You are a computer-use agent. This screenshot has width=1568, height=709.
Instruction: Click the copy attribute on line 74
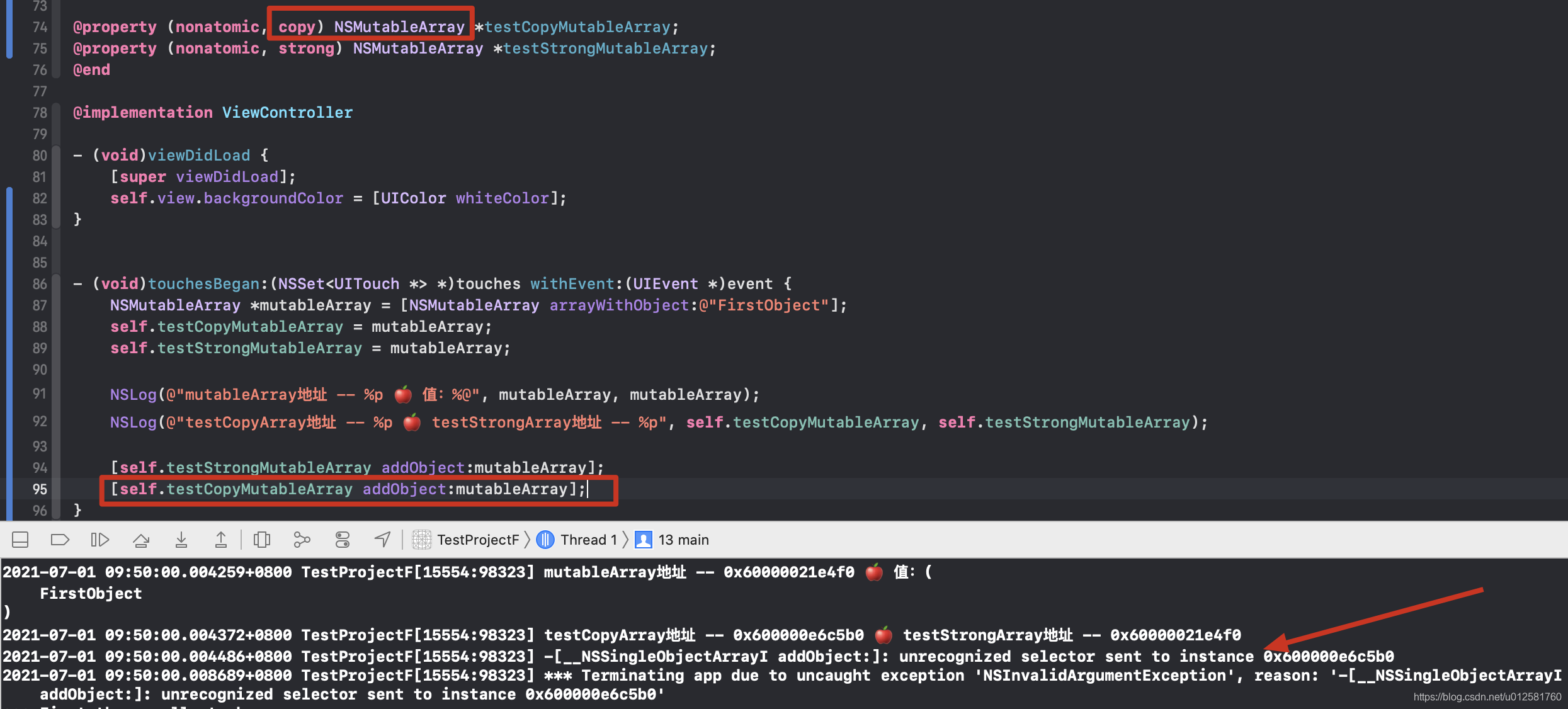tap(297, 27)
